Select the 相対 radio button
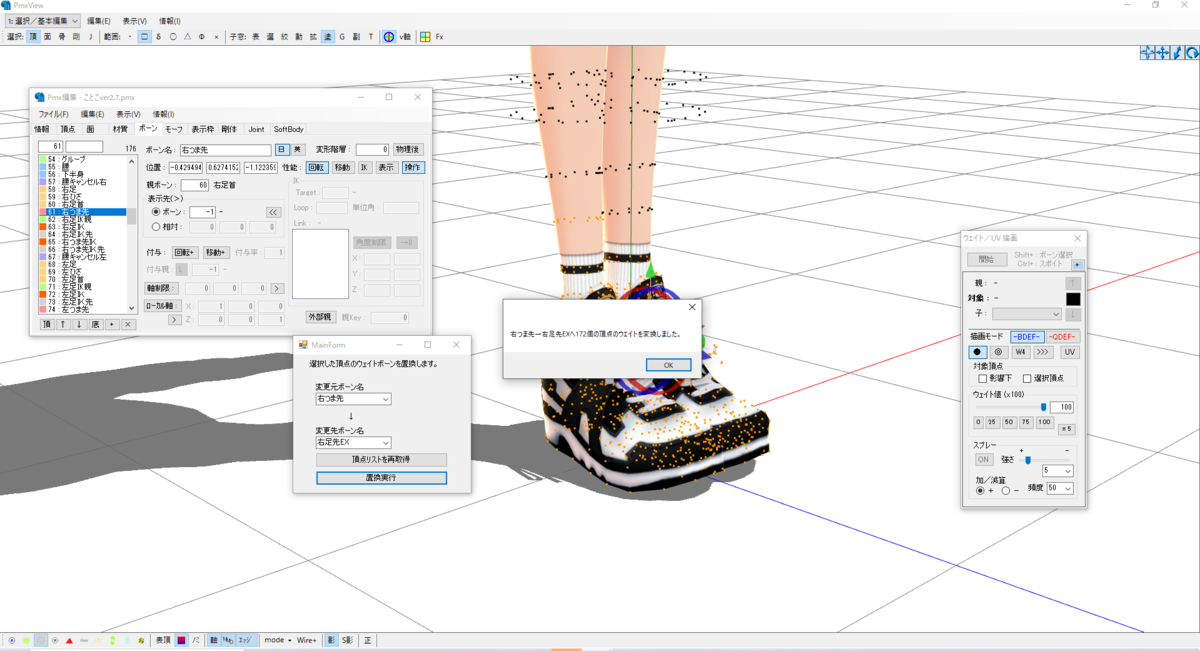This screenshot has width=1200, height=651. (x=155, y=227)
